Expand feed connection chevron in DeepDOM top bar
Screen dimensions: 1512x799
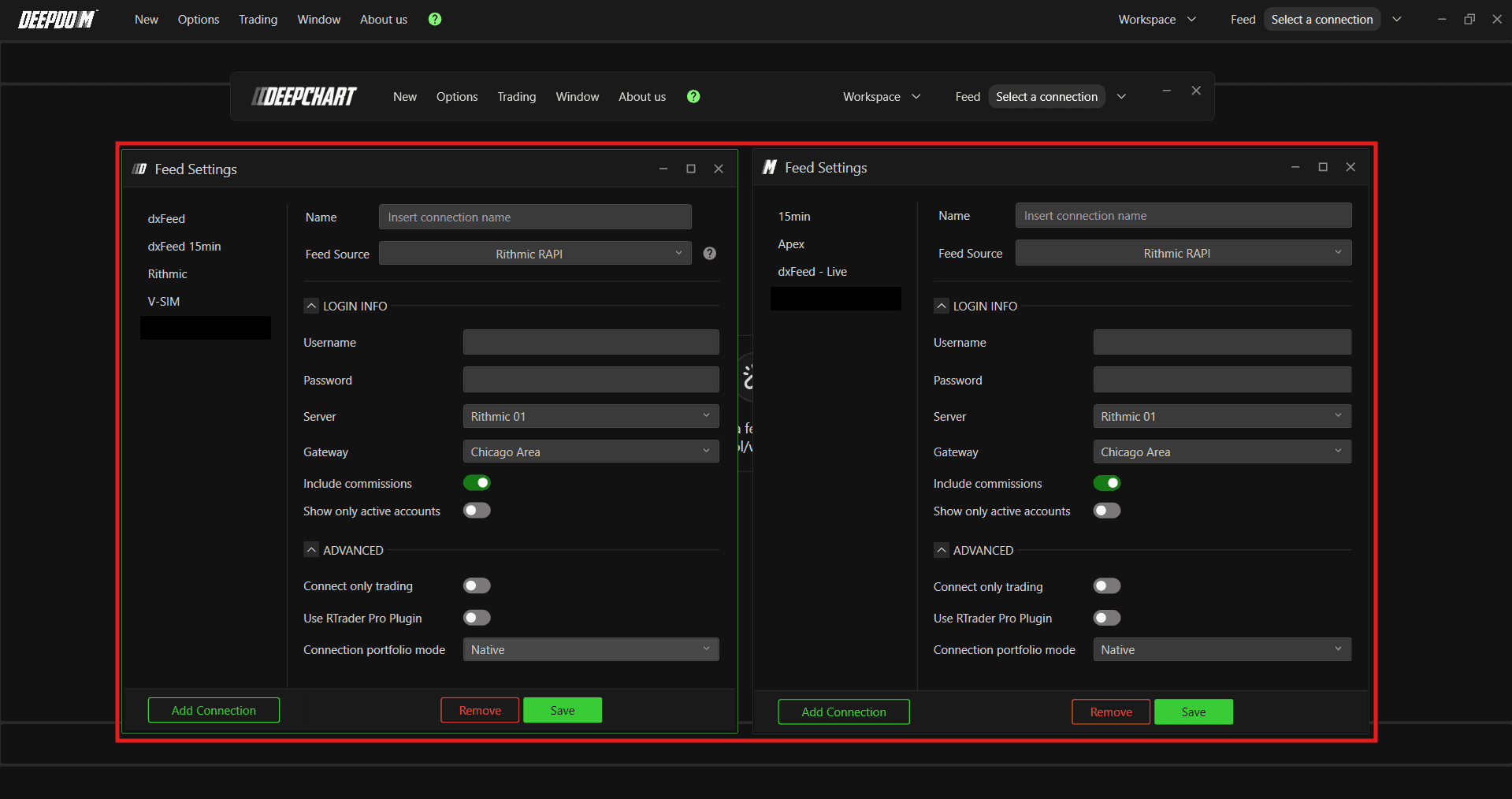click(1397, 19)
